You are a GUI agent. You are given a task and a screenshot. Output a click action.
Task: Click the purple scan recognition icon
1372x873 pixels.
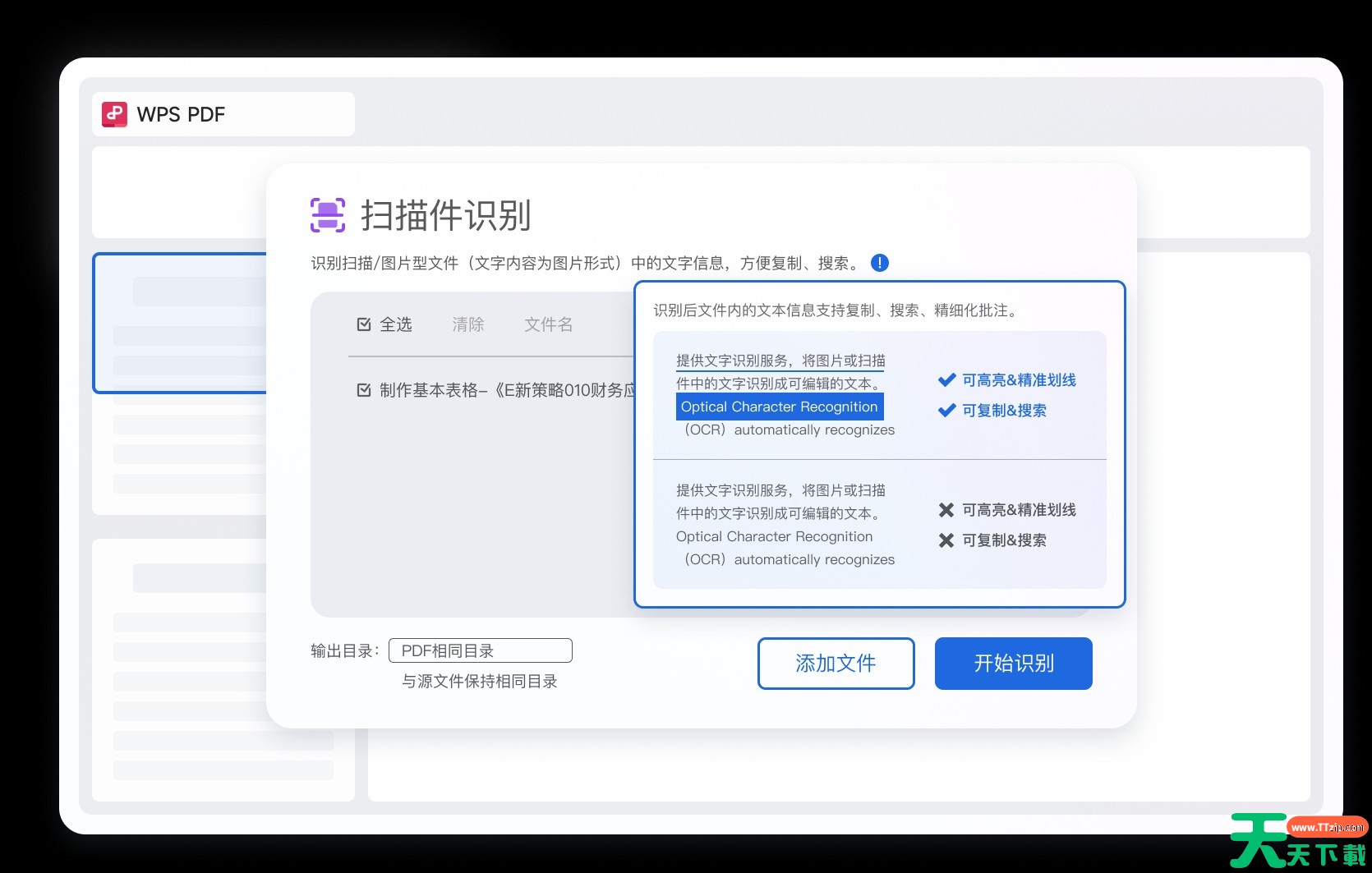[x=328, y=215]
